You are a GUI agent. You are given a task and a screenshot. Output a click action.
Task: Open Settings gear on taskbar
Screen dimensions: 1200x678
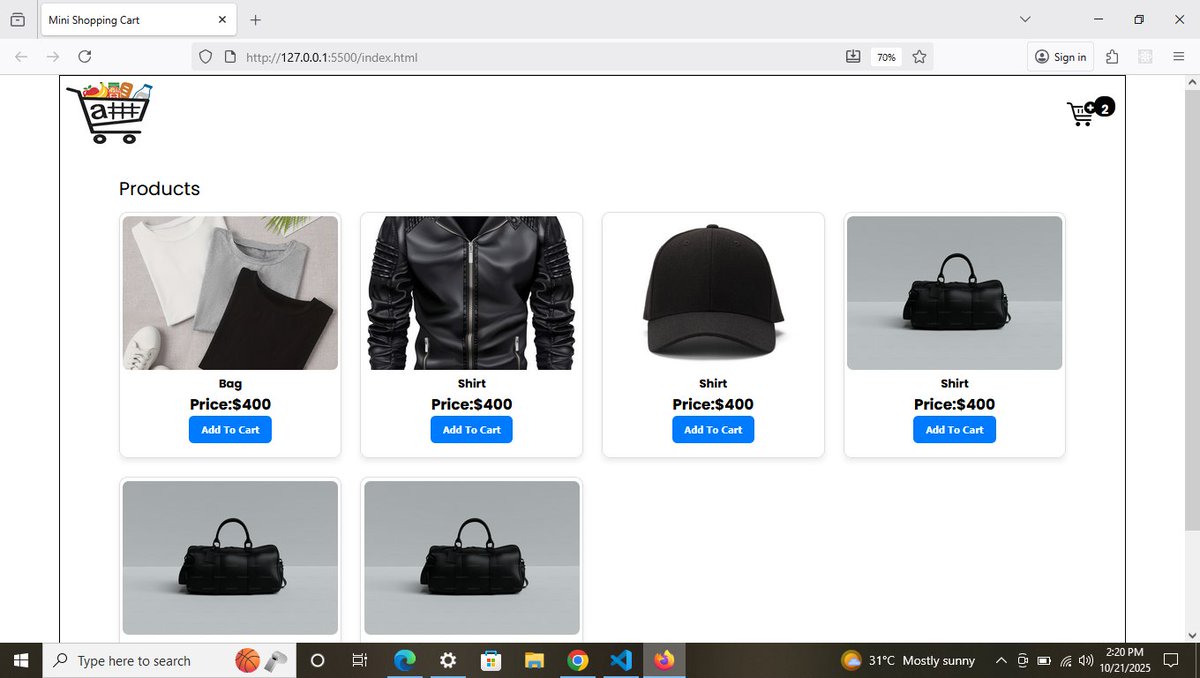coord(448,661)
